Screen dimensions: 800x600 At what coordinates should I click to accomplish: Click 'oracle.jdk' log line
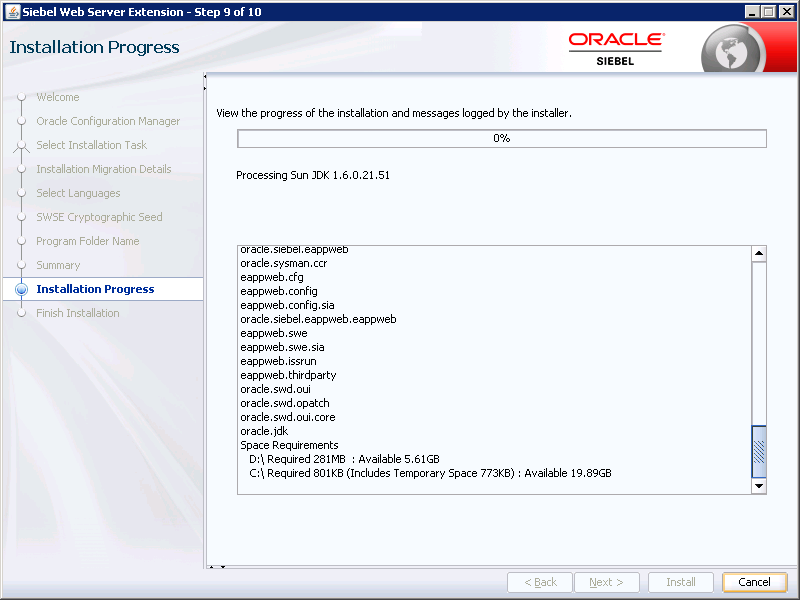[264, 431]
